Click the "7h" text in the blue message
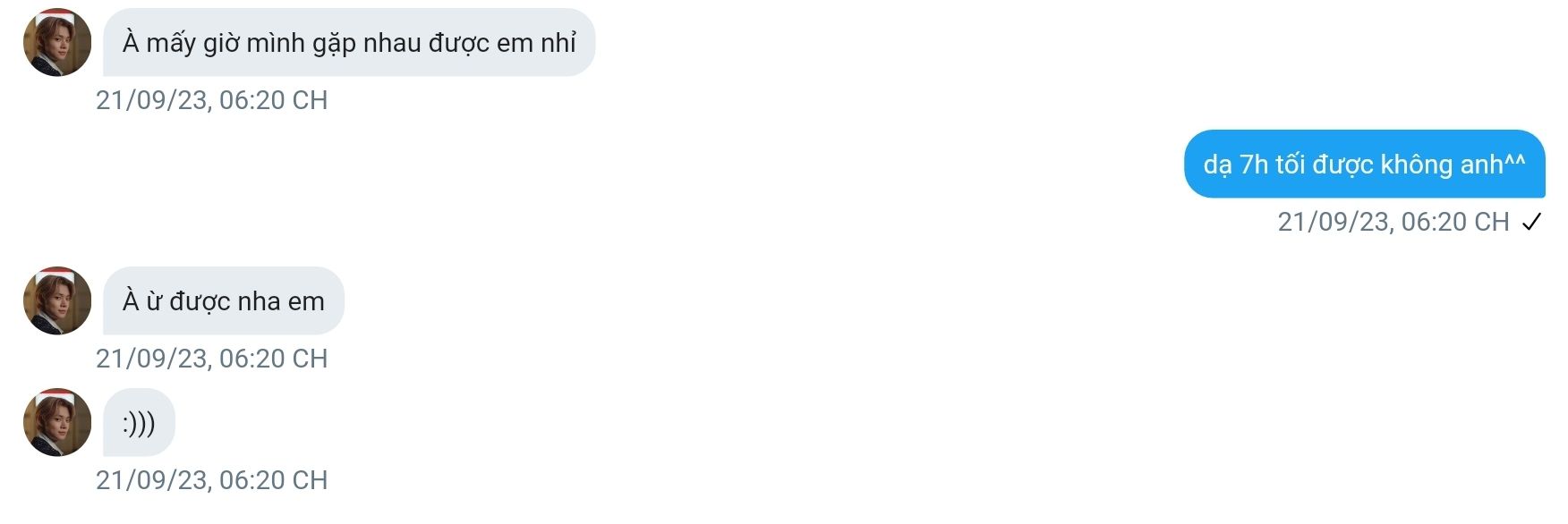 pos(1254,165)
